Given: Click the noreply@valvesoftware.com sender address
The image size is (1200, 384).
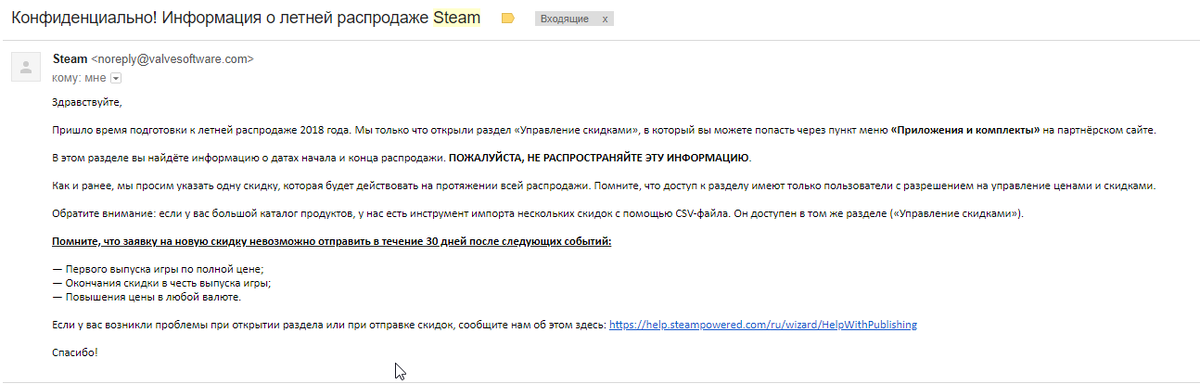Looking at the screenshot, I should click(x=172, y=59).
